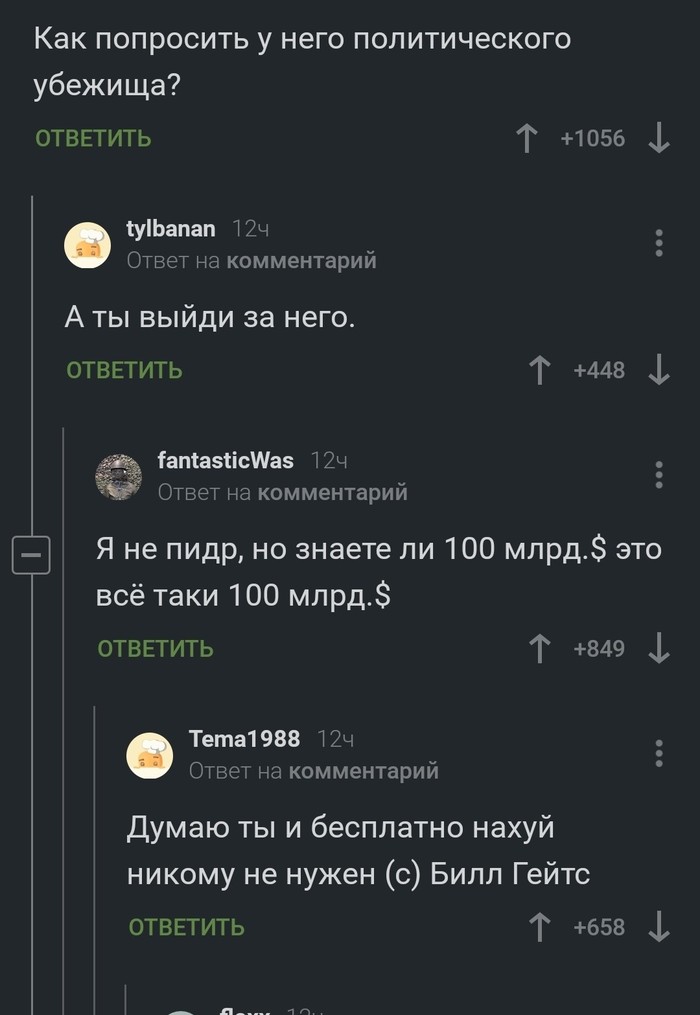700x1015 pixels.
Task: Open tylbanan's user profile name
Action: (x=170, y=229)
